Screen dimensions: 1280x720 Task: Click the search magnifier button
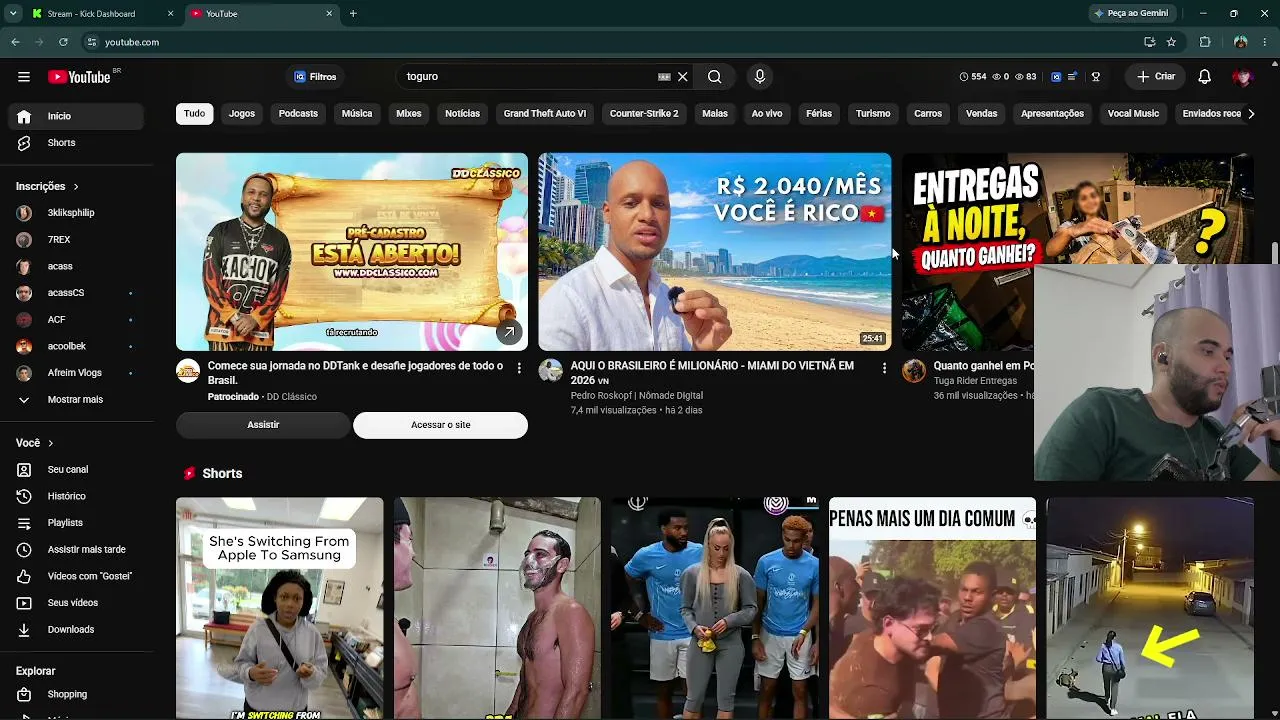click(714, 77)
